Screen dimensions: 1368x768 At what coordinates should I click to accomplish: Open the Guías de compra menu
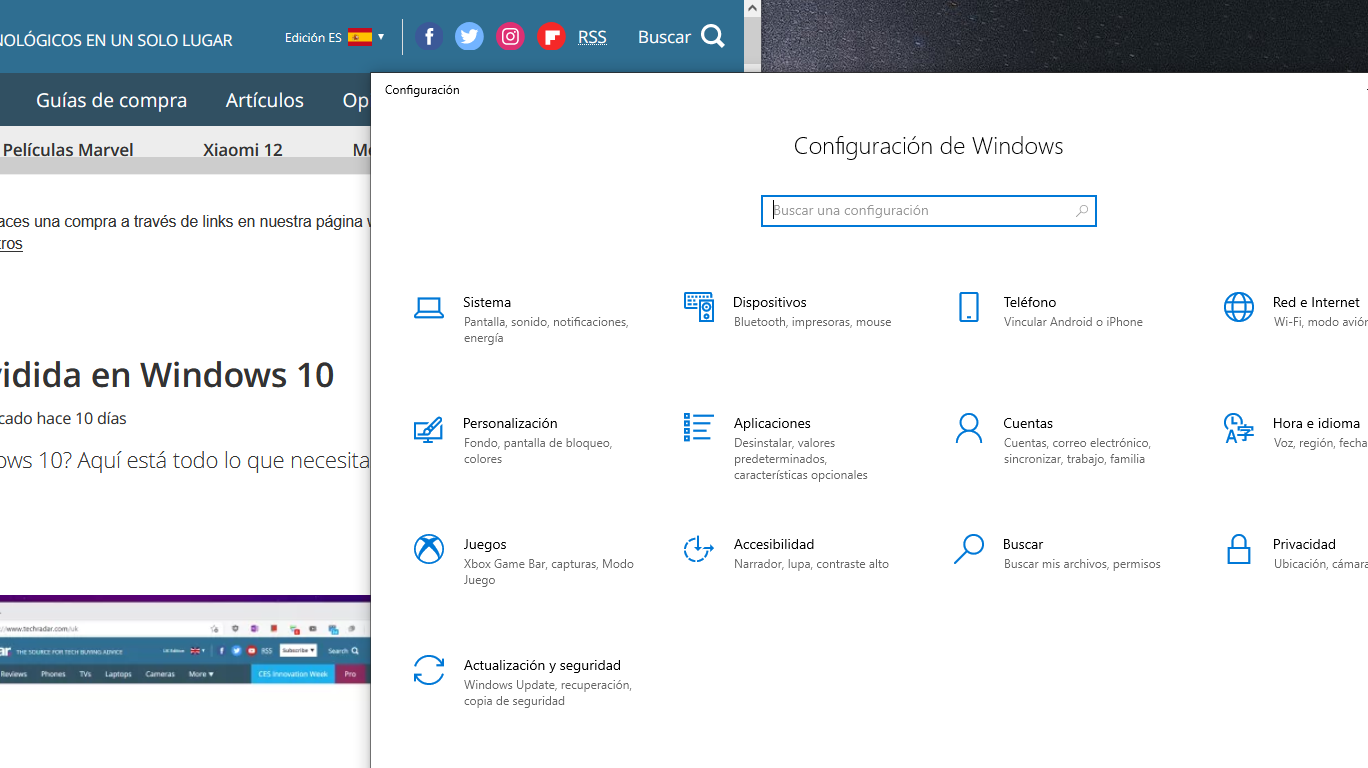pos(111,100)
